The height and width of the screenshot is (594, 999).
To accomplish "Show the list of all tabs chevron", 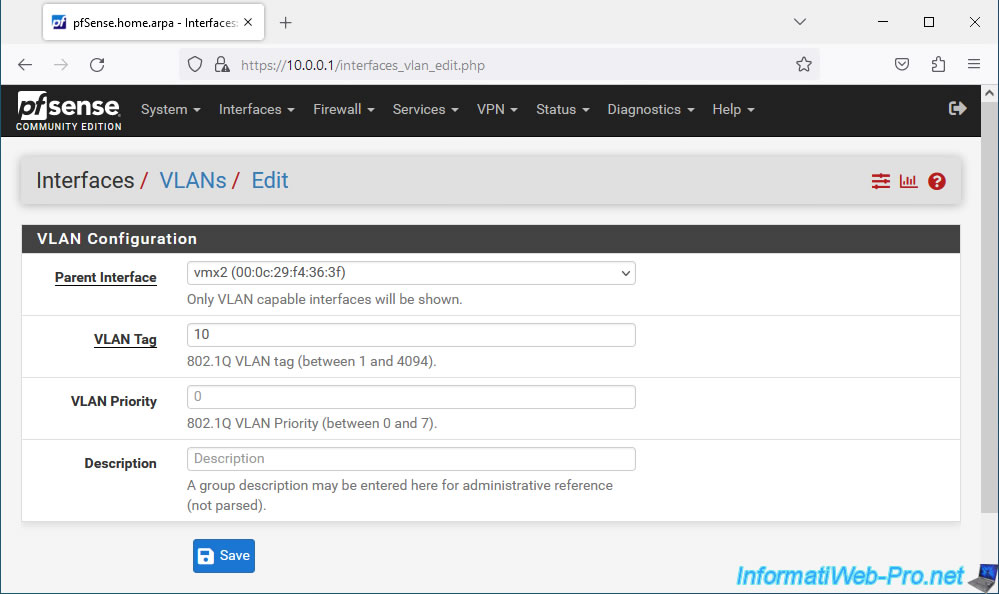I will click(x=800, y=22).
